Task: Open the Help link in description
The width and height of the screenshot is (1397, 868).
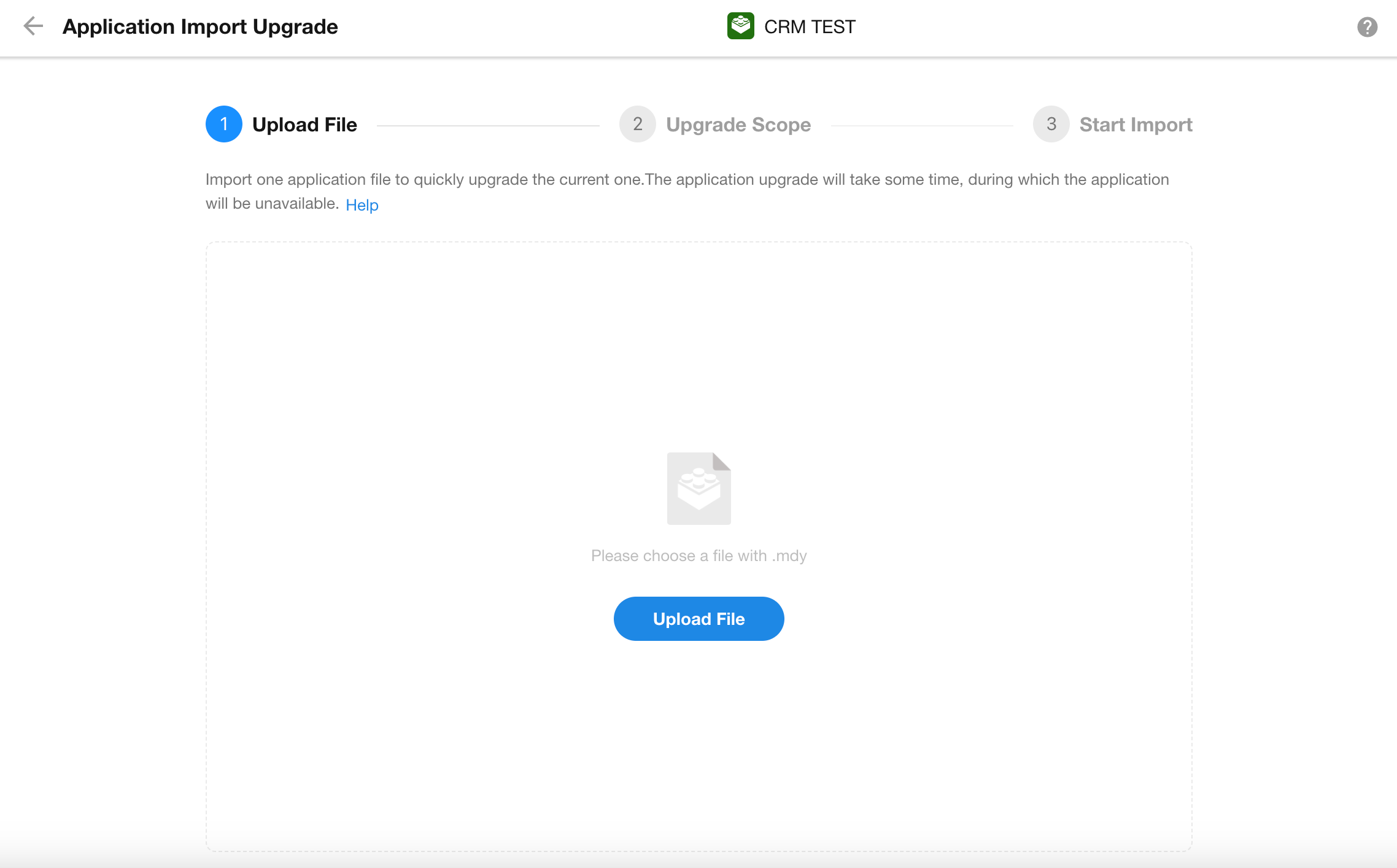Action: click(x=362, y=205)
